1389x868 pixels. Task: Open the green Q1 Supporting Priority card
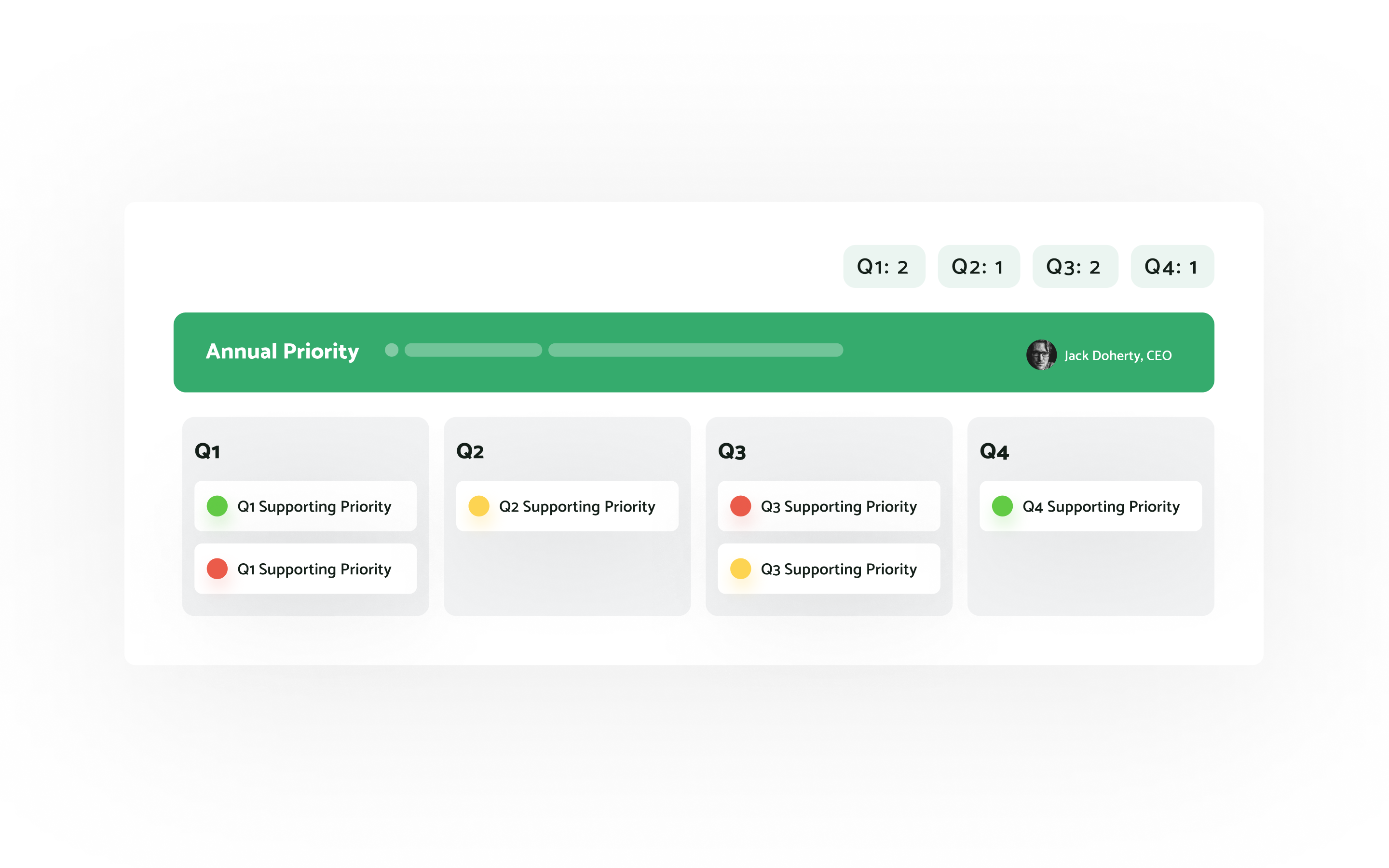coord(305,506)
